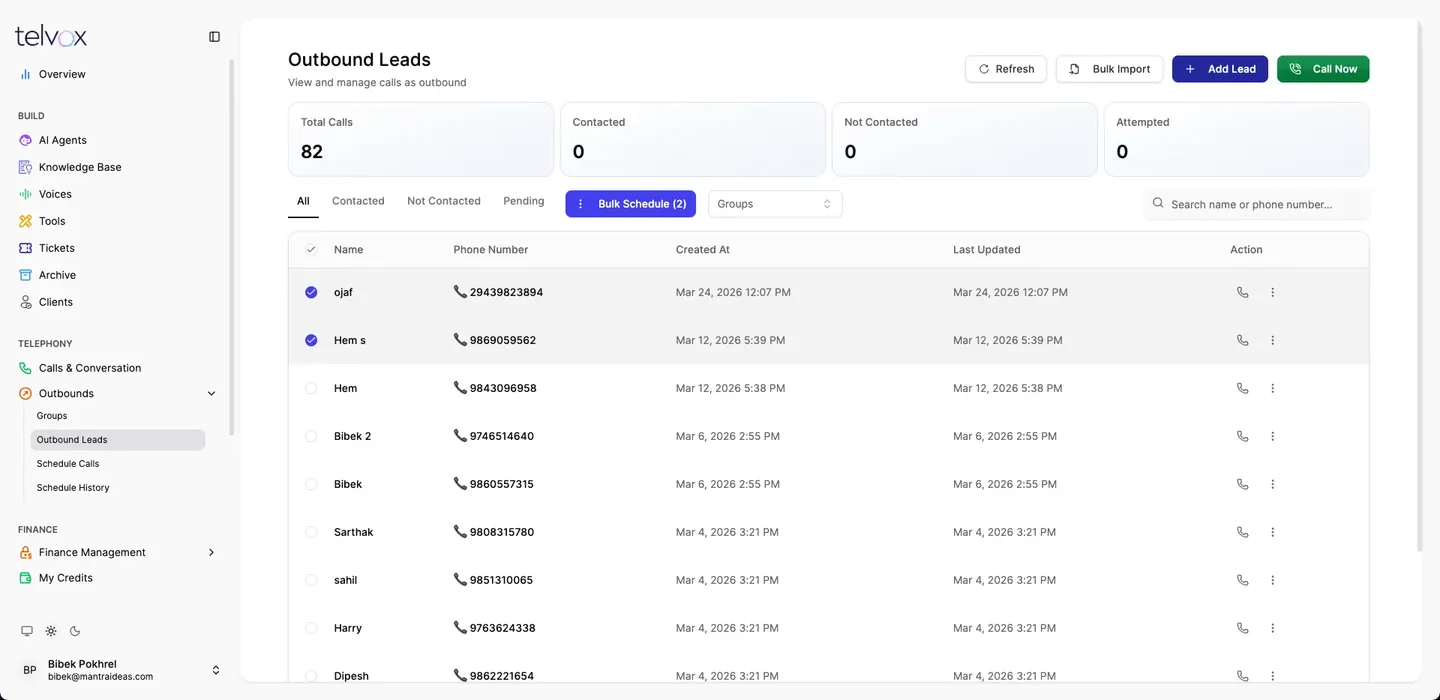Switch to dark theme moon icon
This screenshot has width=1440, height=700.
coord(75,631)
